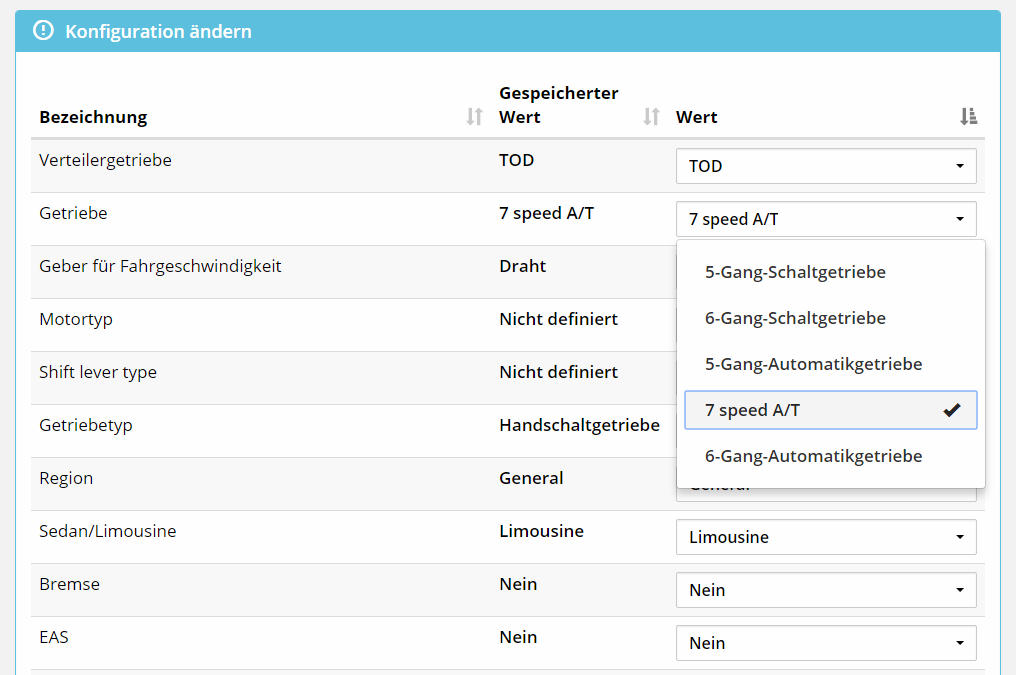
Task: Click the sort arrows icon for Bezeichnung
Action: point(474,117)
